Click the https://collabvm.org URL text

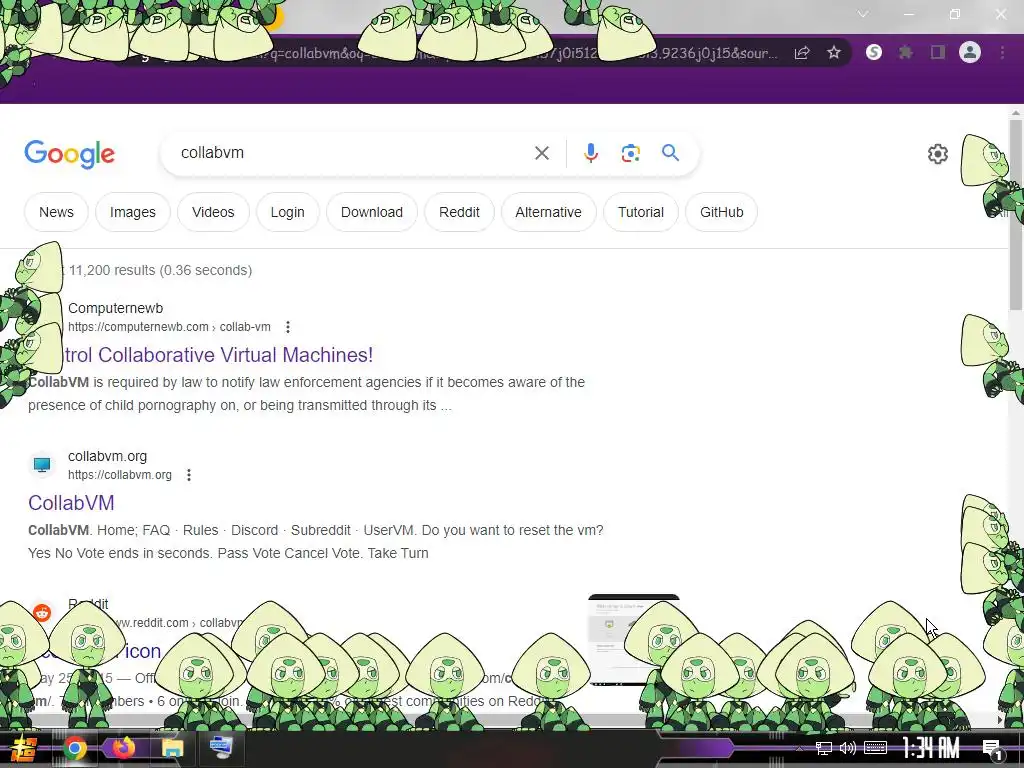[120, 475]
